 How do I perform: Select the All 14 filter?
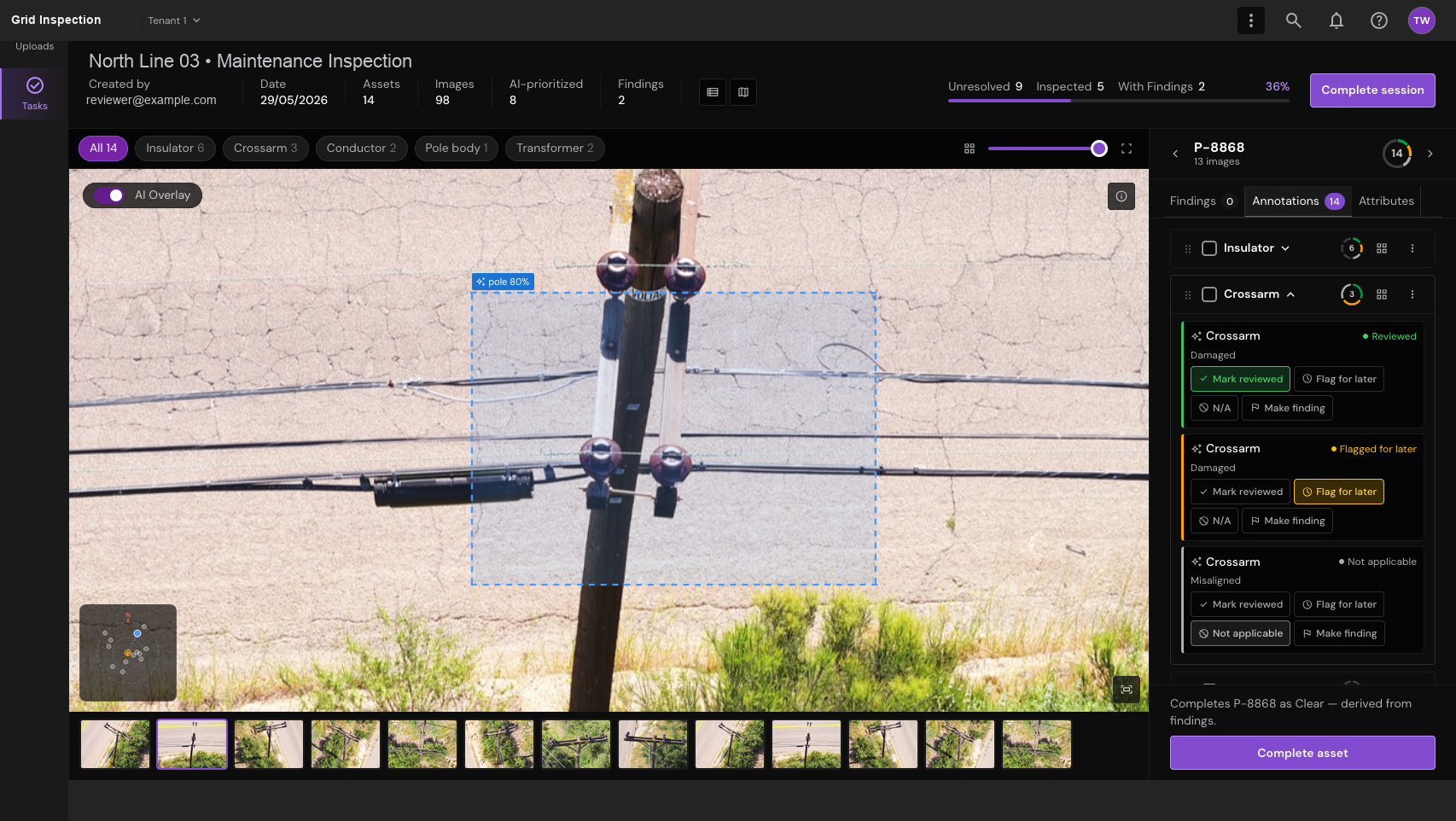coord(103,148)
